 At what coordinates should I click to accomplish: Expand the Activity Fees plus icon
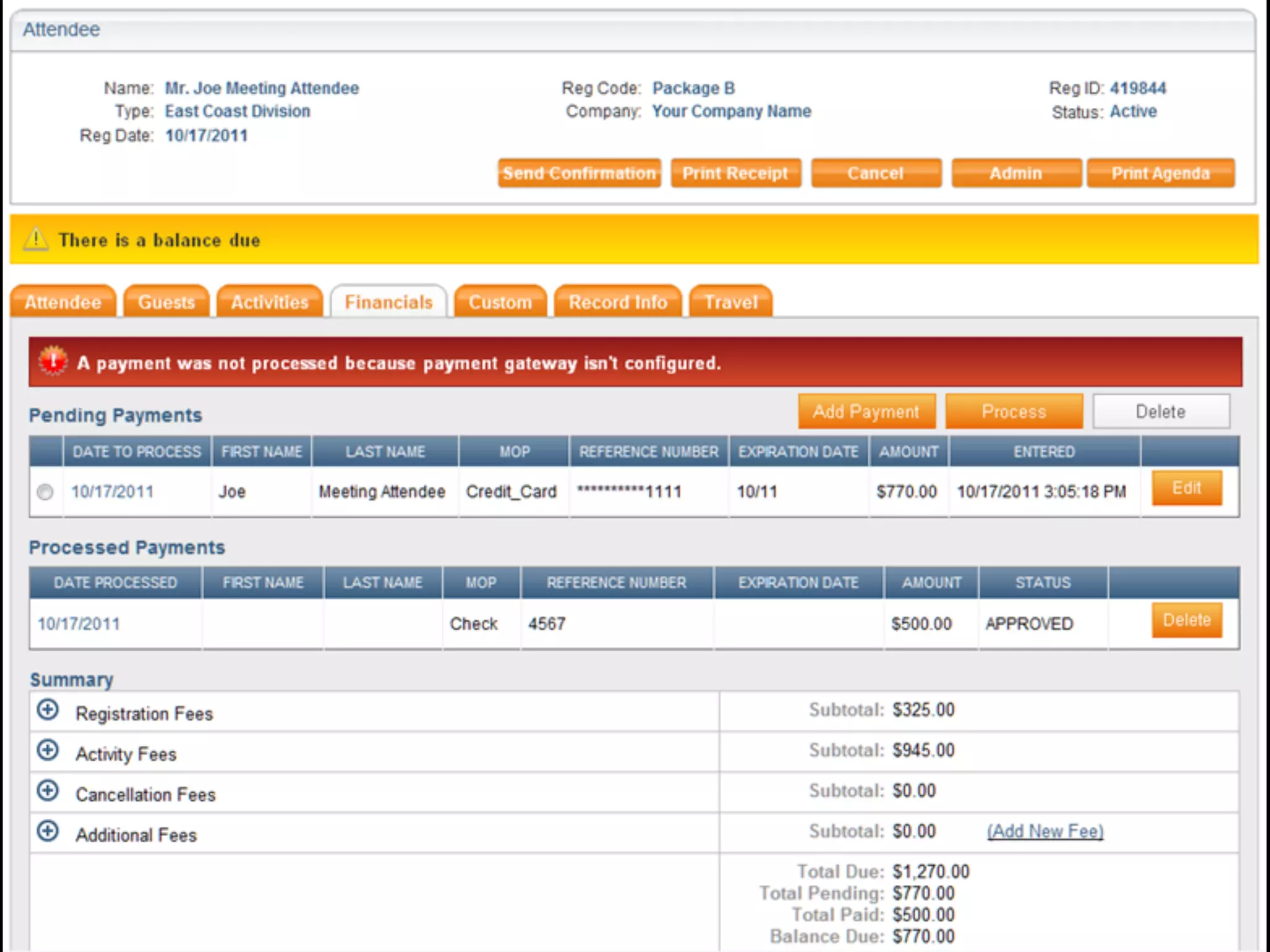click(x=48, y=751)
